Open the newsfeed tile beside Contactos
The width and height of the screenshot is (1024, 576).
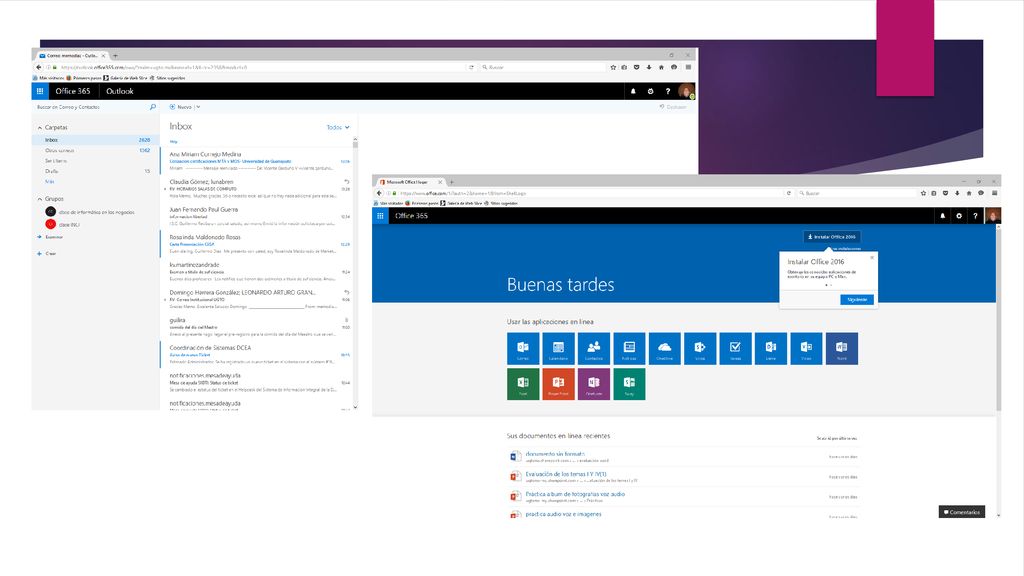[629, 349]
